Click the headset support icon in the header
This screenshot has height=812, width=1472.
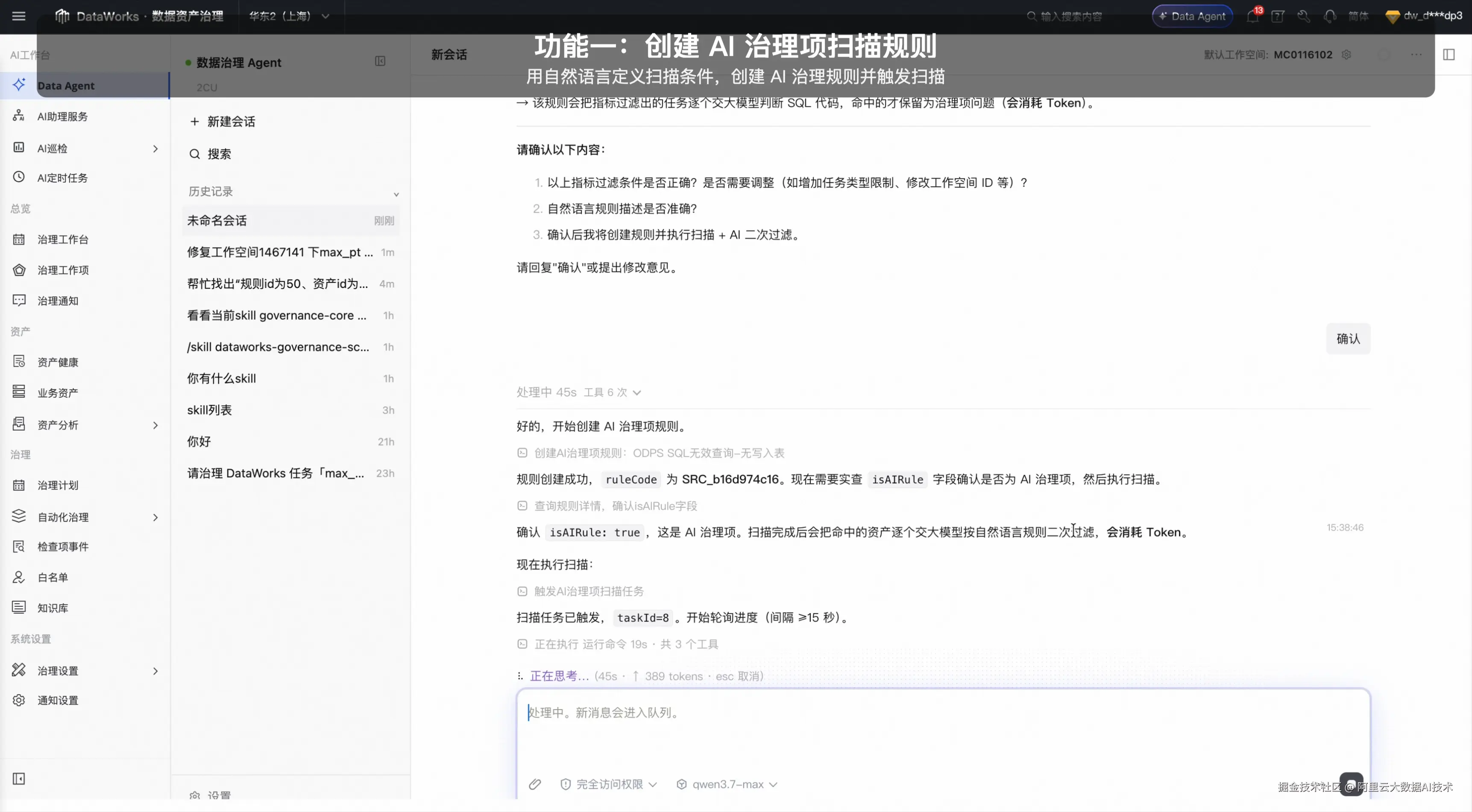[1330, 16]
